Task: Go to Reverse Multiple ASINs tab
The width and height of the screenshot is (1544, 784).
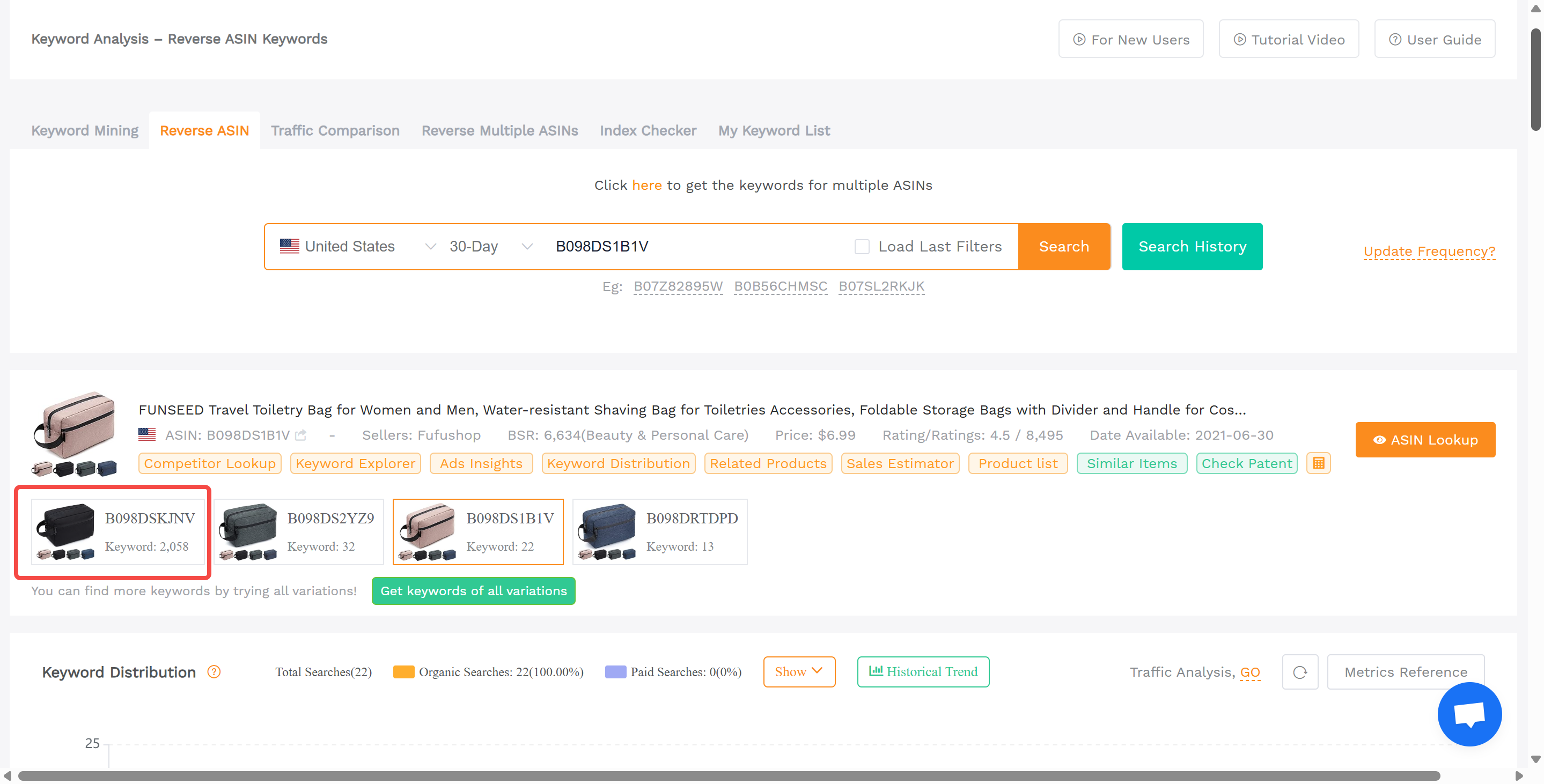Action: pos(499,130)
